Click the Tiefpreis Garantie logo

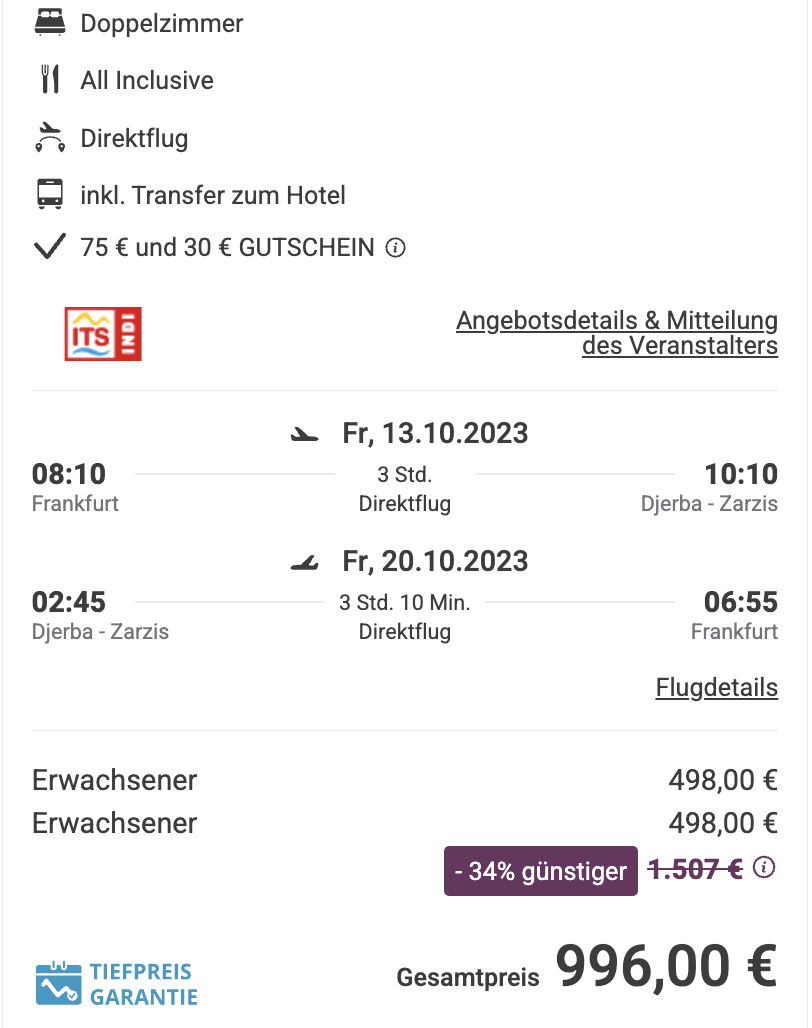(x=117, y=983)
